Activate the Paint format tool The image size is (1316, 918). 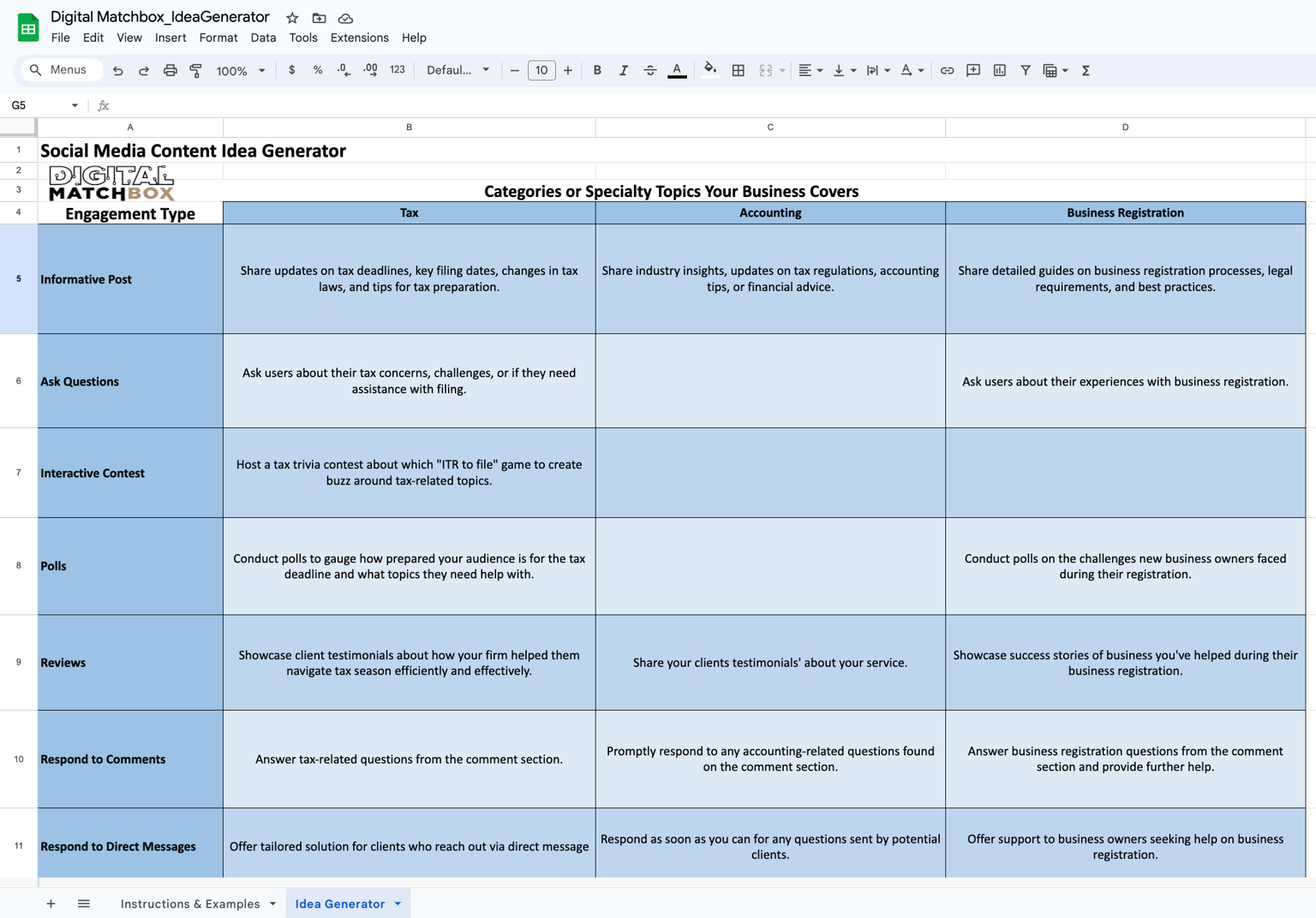click(195, 70)
